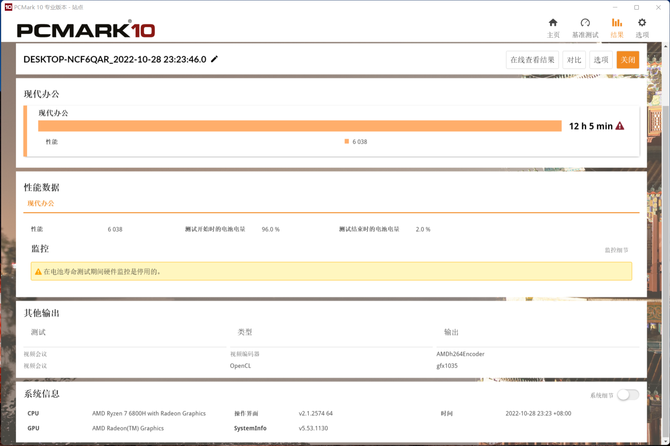Click the 12 h 5 min battery result
This screenshot has height=446, width=670.
click(591, 126)
